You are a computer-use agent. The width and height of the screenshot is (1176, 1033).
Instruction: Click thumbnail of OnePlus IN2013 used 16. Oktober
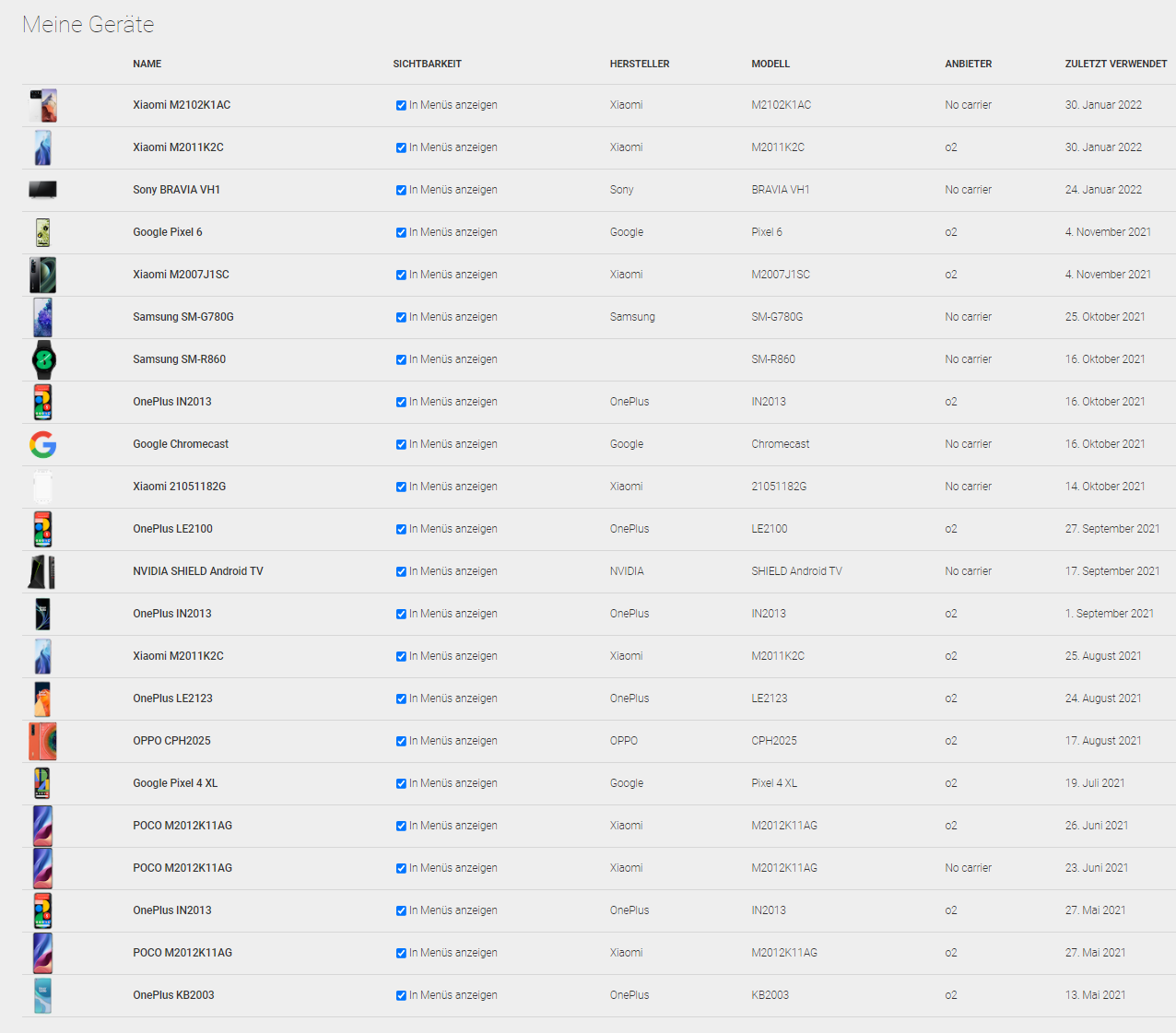(x=43, y=402)
